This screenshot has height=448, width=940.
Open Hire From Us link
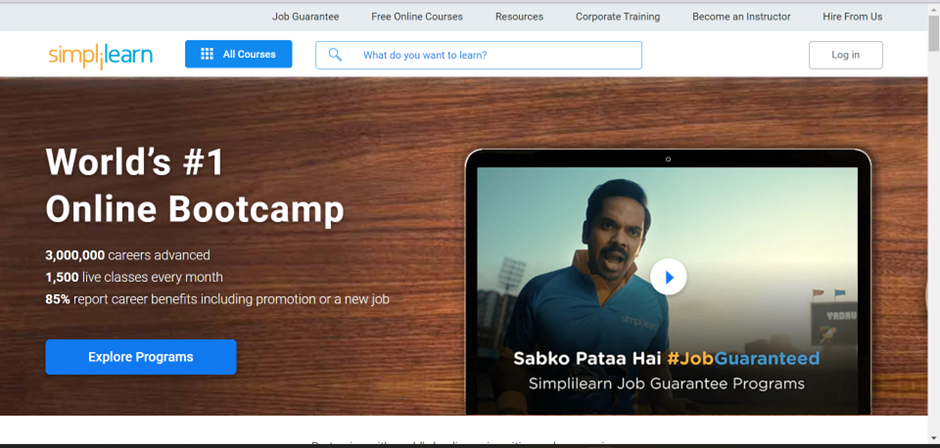[x=852, y=17]
